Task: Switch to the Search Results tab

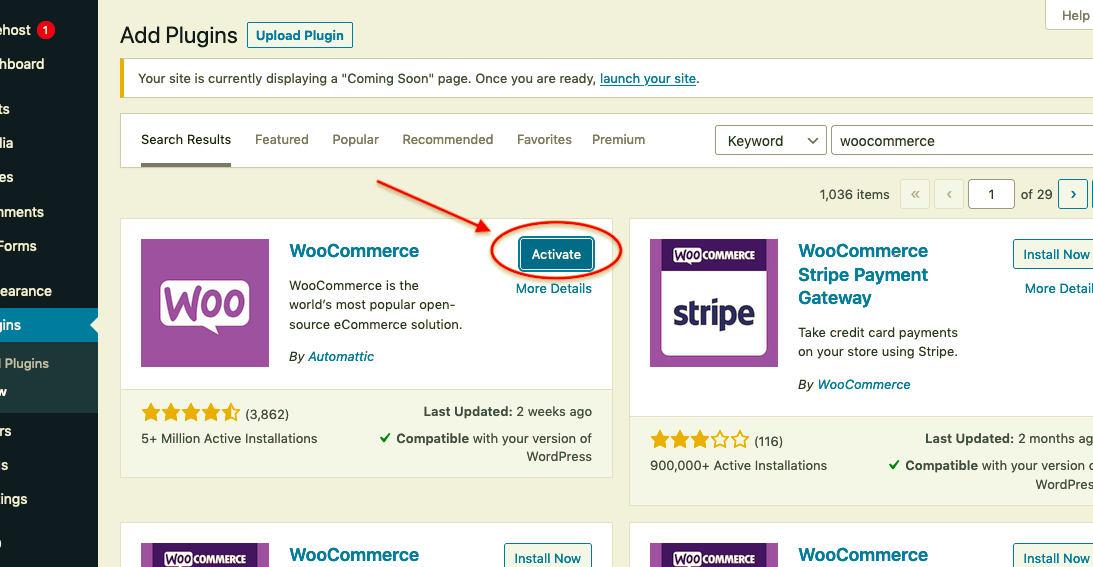Action: click(x=185, y=139)
